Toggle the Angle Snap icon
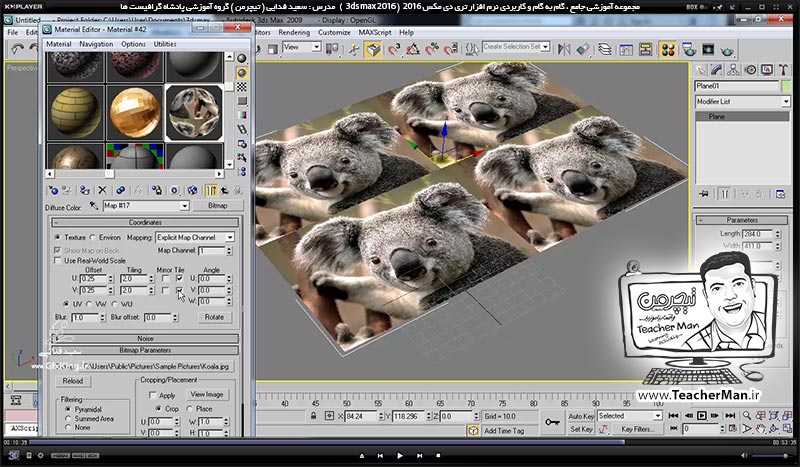Viewport: 800px width, 467px height. pyautogui.click(x=413, y=50)
